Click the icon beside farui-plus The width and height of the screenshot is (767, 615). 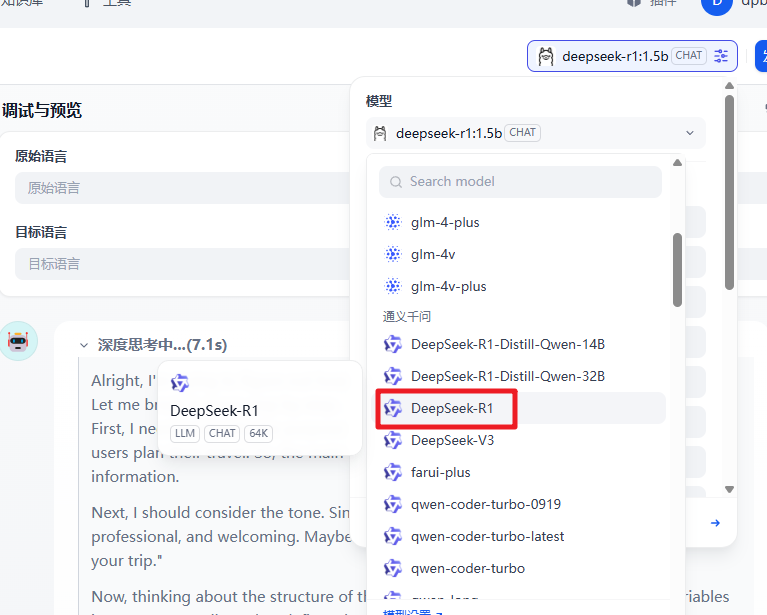393,472
